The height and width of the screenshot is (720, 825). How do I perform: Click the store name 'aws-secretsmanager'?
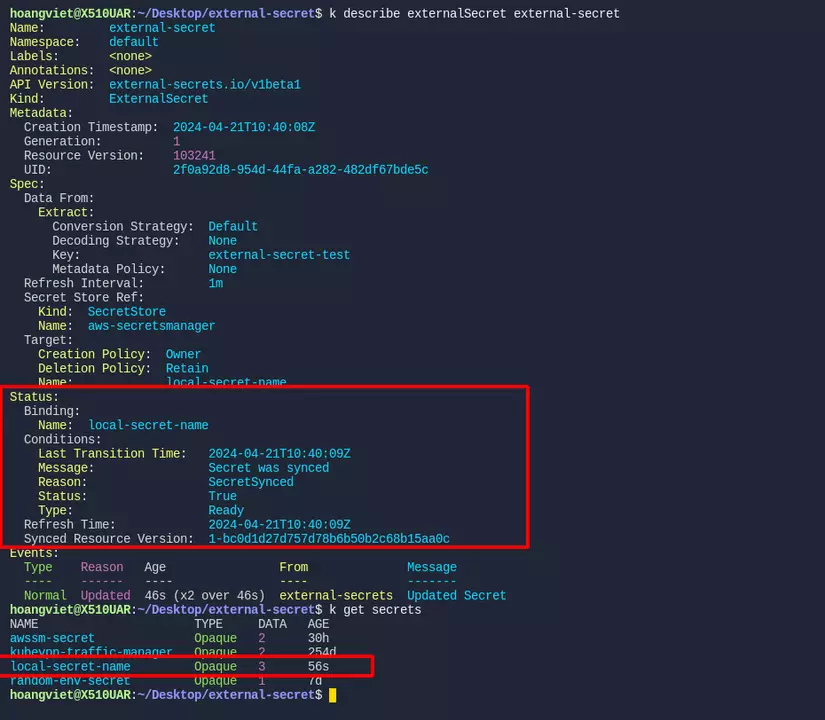pos(152,326)
